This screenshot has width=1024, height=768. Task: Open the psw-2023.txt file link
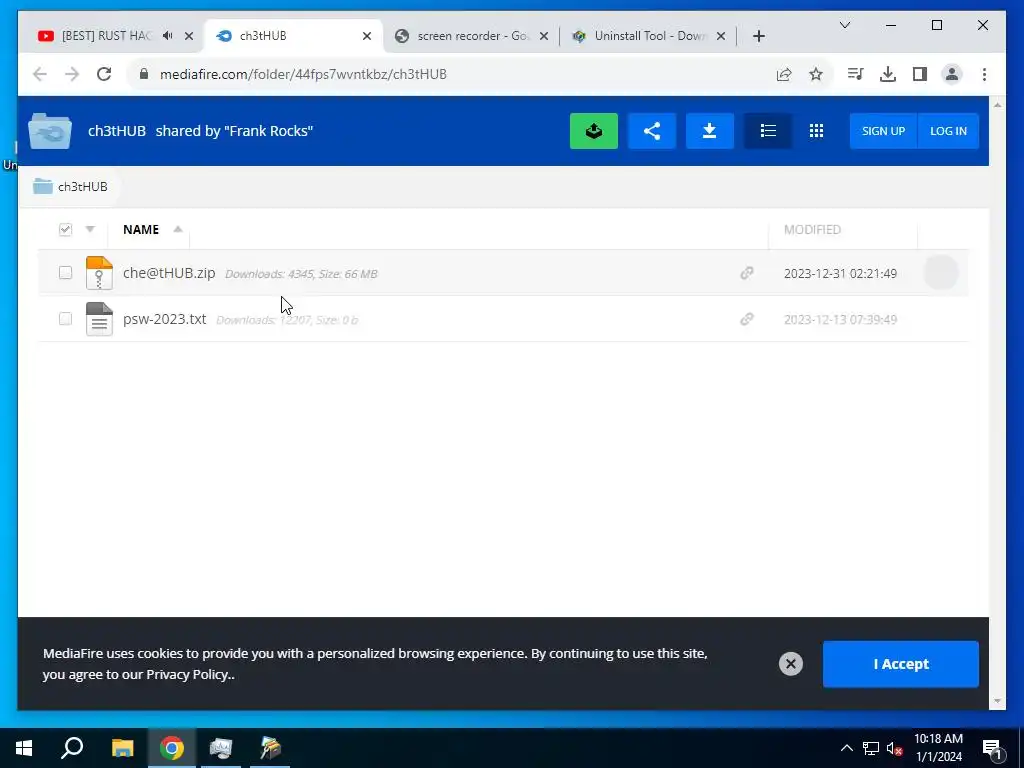pyautogui.click(x=165, y=319)
